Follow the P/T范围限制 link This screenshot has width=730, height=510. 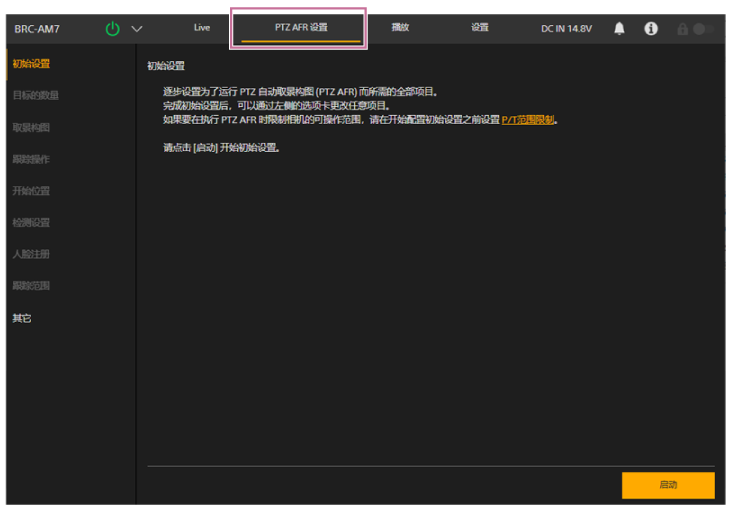528,120
